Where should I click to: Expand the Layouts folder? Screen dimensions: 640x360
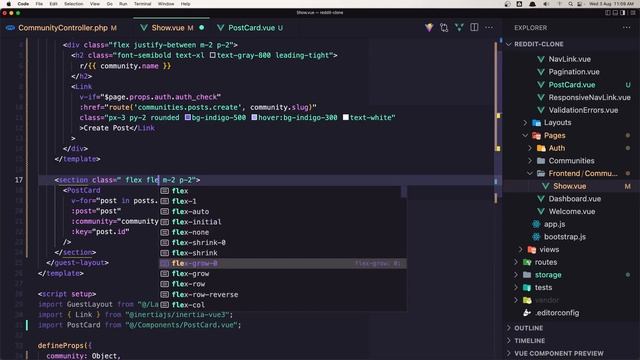[x=525, y=122]
